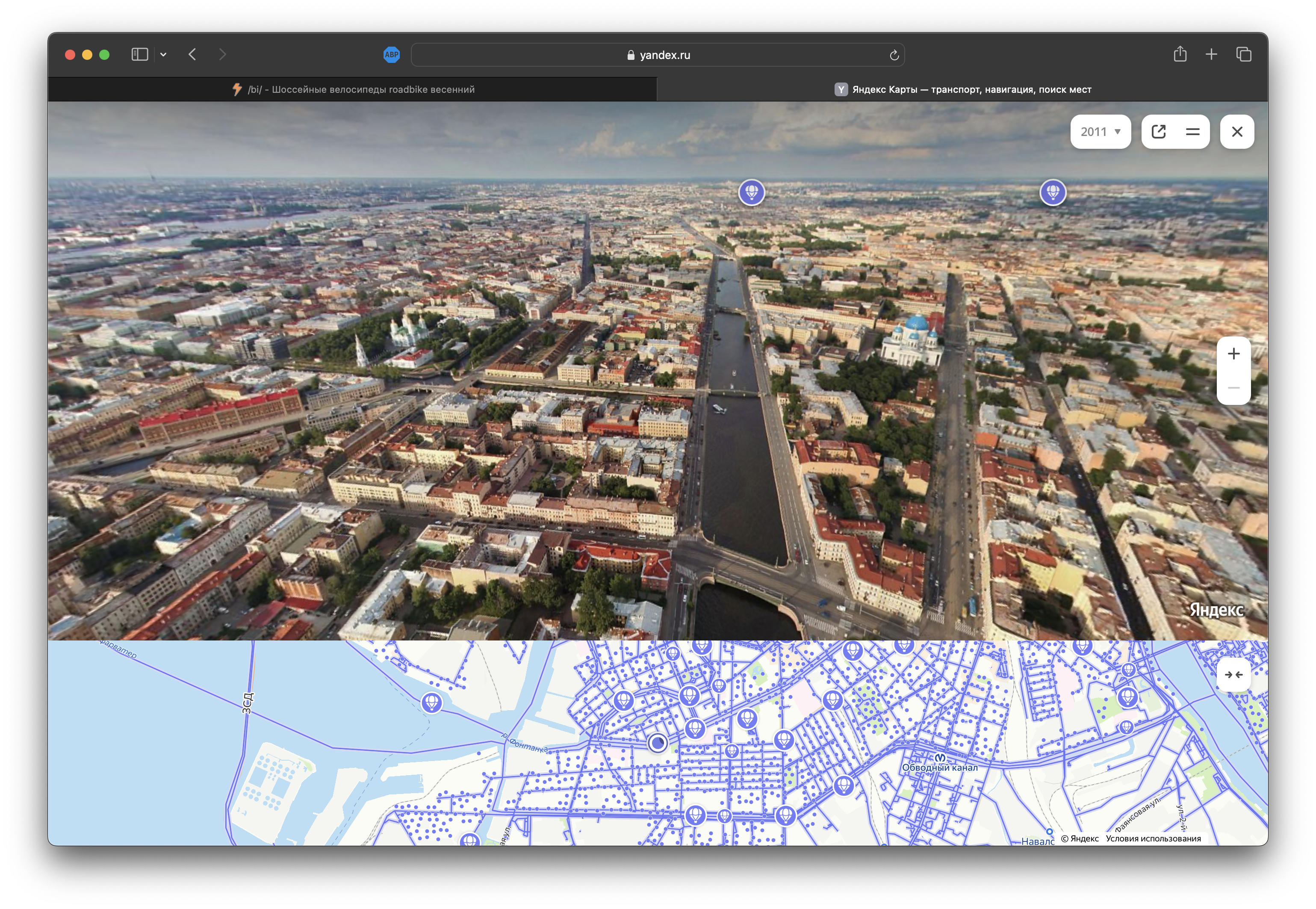
Task: Open the Обводный канал metro station label
Action: pyautogui.click(x=940, y=767)
